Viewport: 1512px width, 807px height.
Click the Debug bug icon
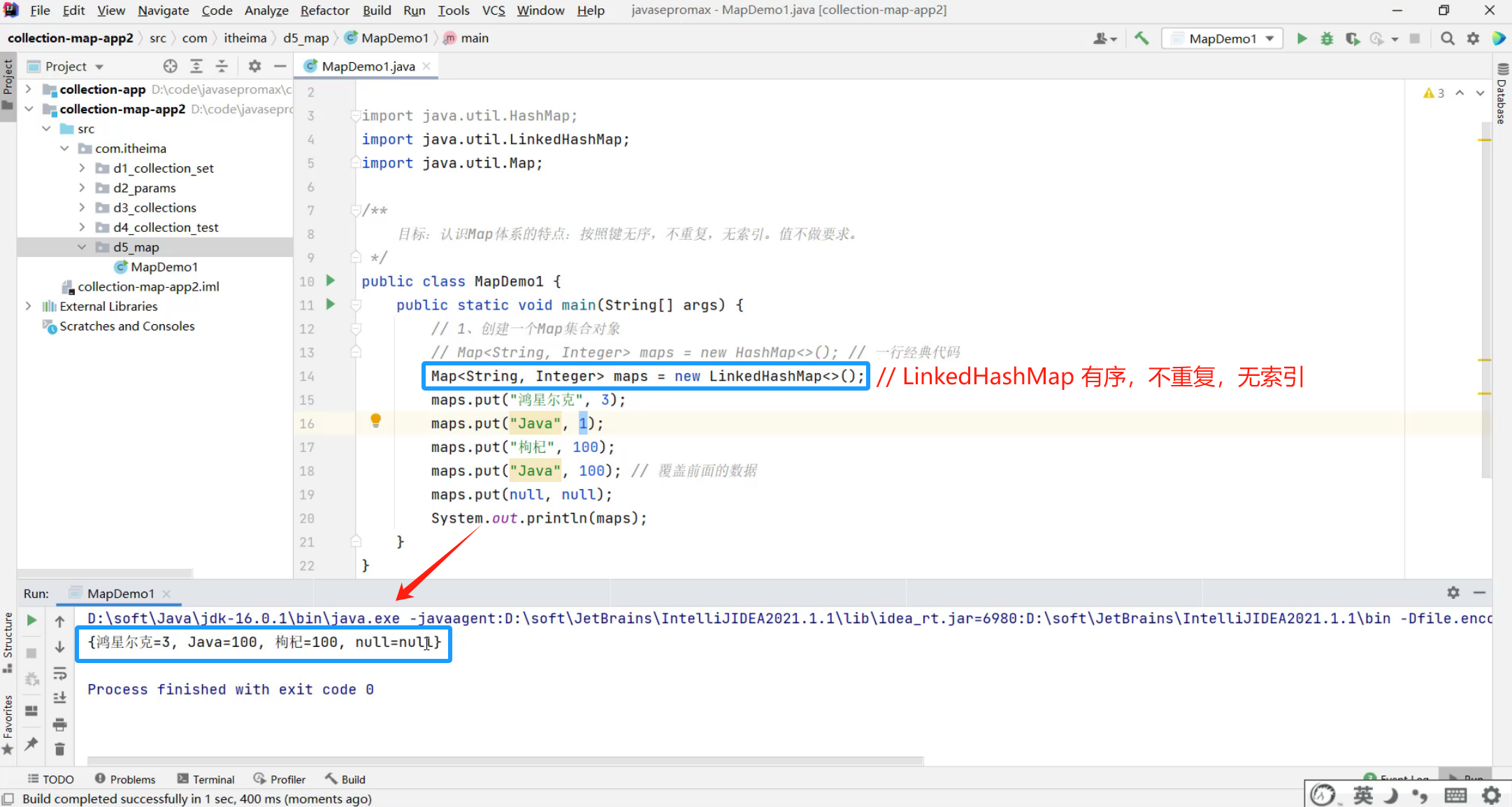pos(1326,38)
